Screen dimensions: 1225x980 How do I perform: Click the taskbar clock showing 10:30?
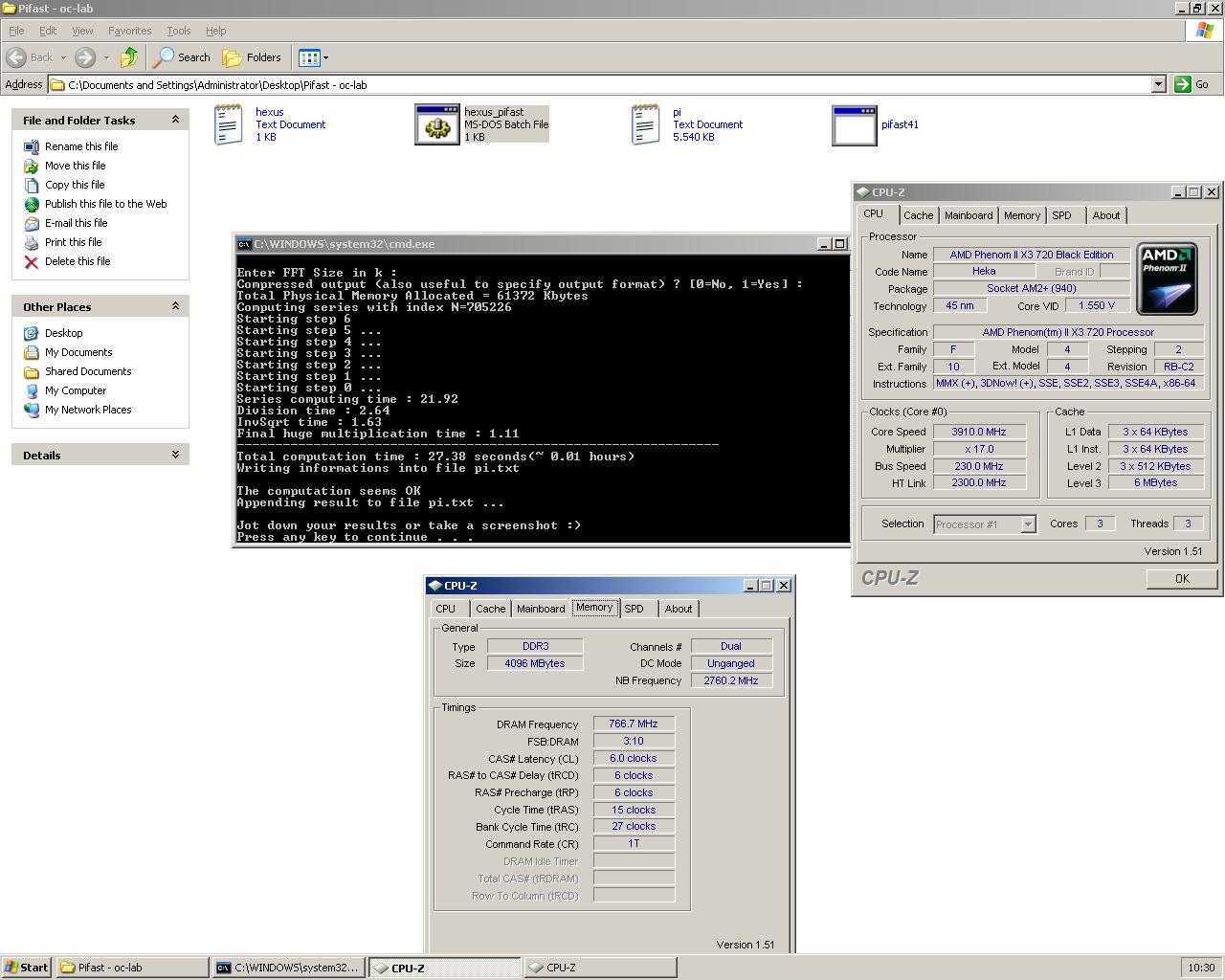(x=1201, y=968)
